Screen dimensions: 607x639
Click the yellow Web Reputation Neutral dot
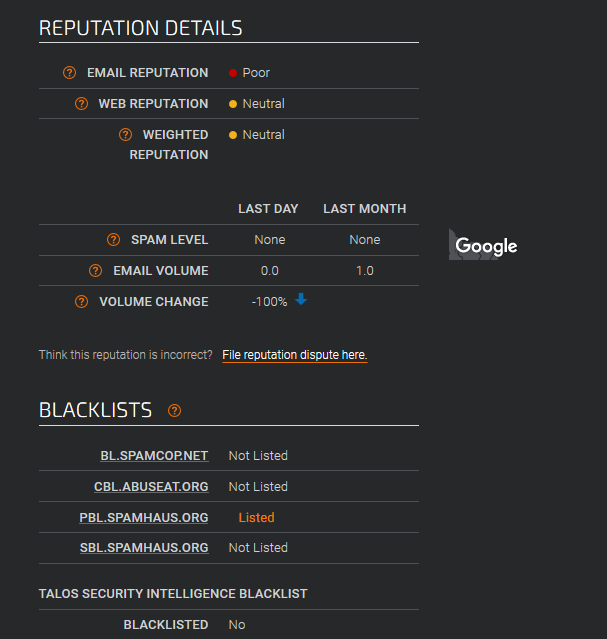[x=233, y=104]
